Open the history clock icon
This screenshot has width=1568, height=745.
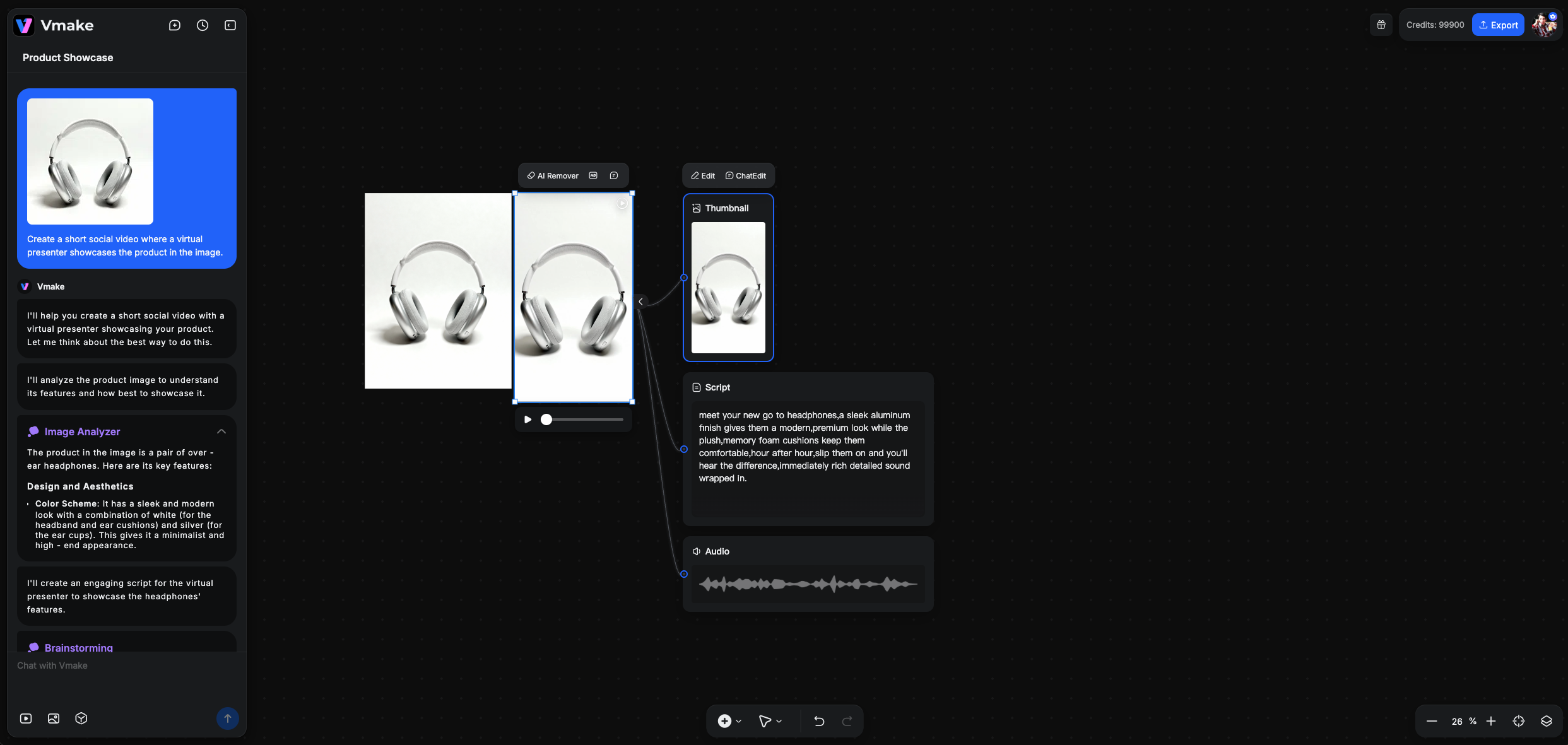click(x=203, y=25)
